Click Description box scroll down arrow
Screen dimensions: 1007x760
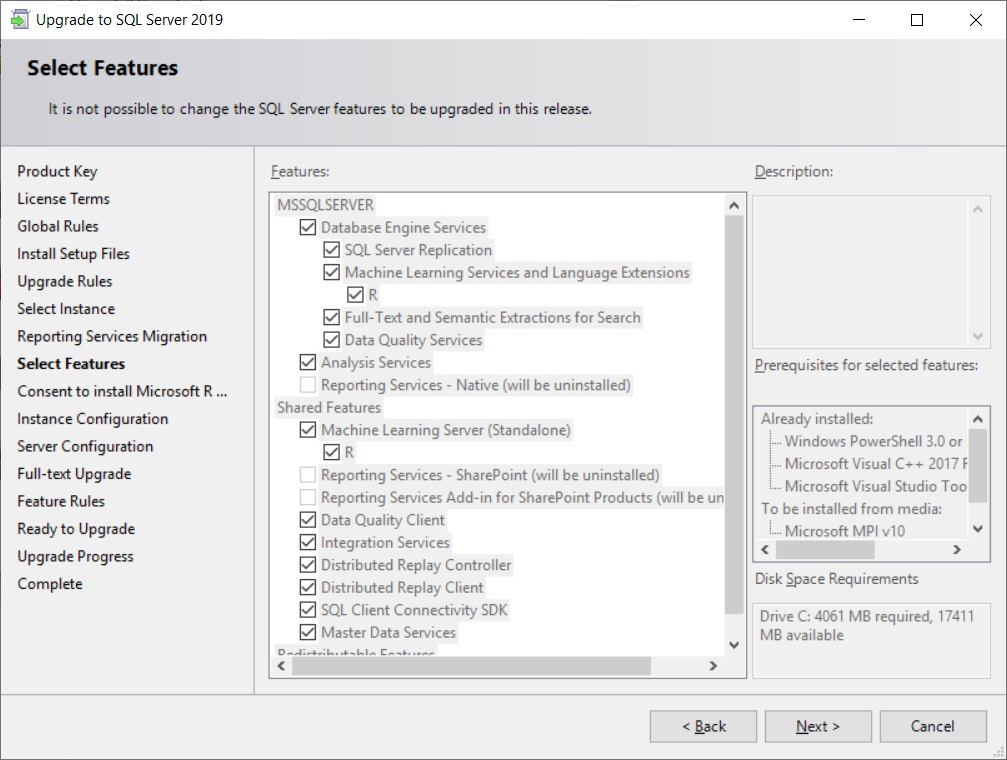click(977, 336)
